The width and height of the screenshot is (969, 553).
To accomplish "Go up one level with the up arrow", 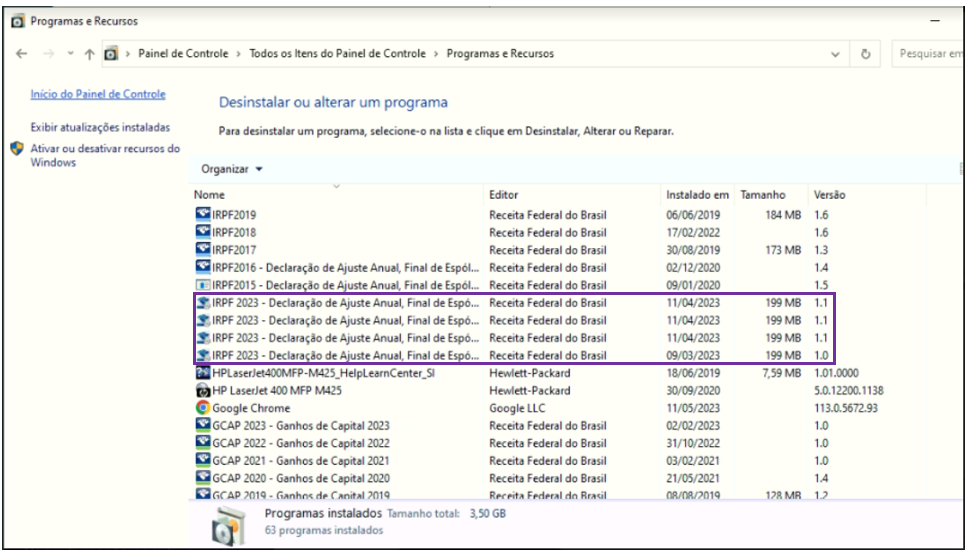I will click(90, 54).
